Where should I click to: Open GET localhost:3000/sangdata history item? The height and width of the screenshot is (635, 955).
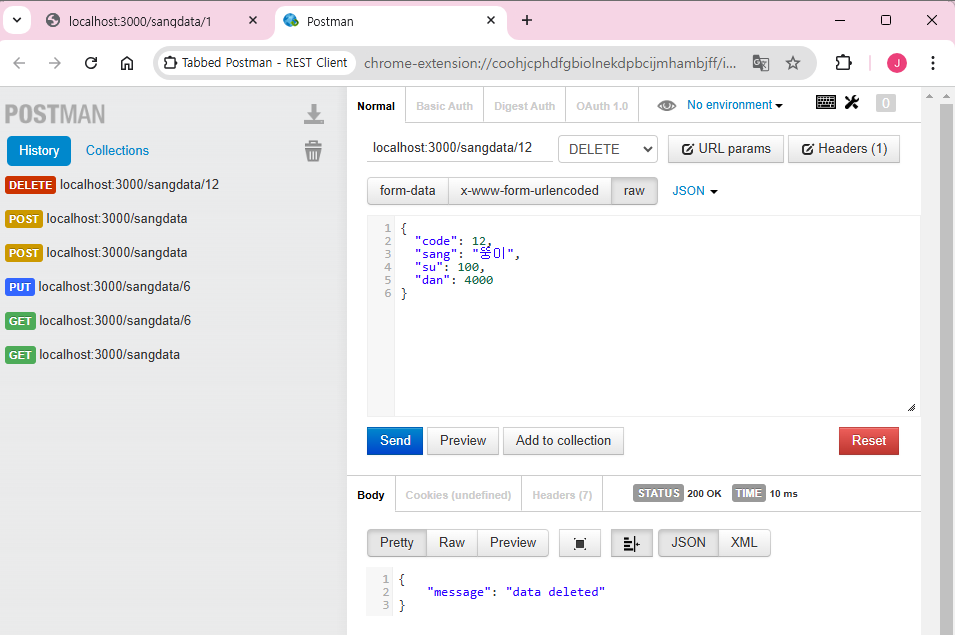(93, 355)
